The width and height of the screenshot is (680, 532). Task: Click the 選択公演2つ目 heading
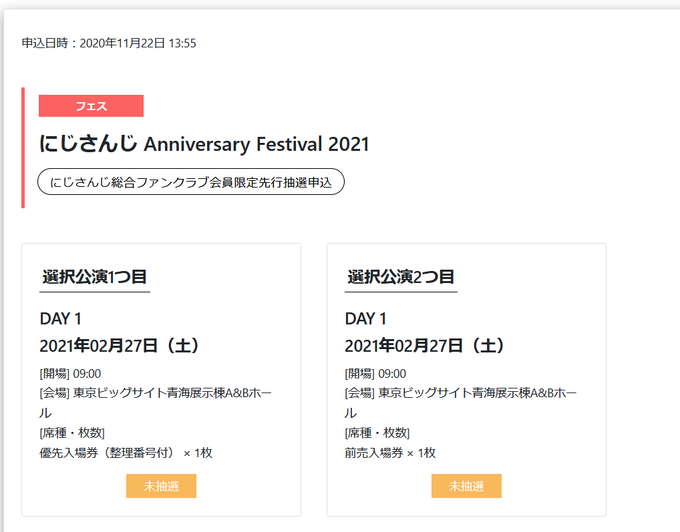[x=400, y=277]
